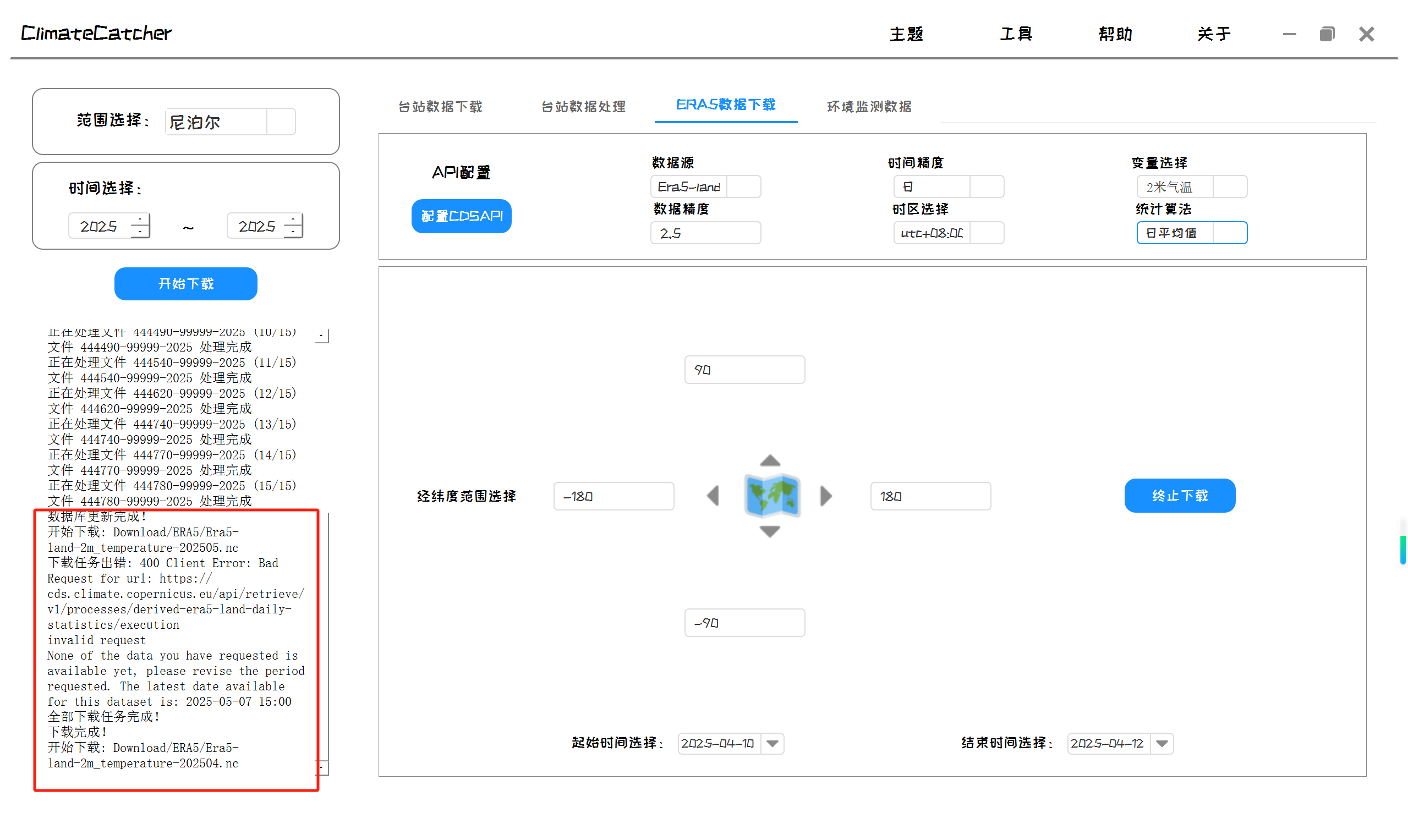1408x840 pixels.
Task: Increase the start year spinner value
Action: pos(140,219)
